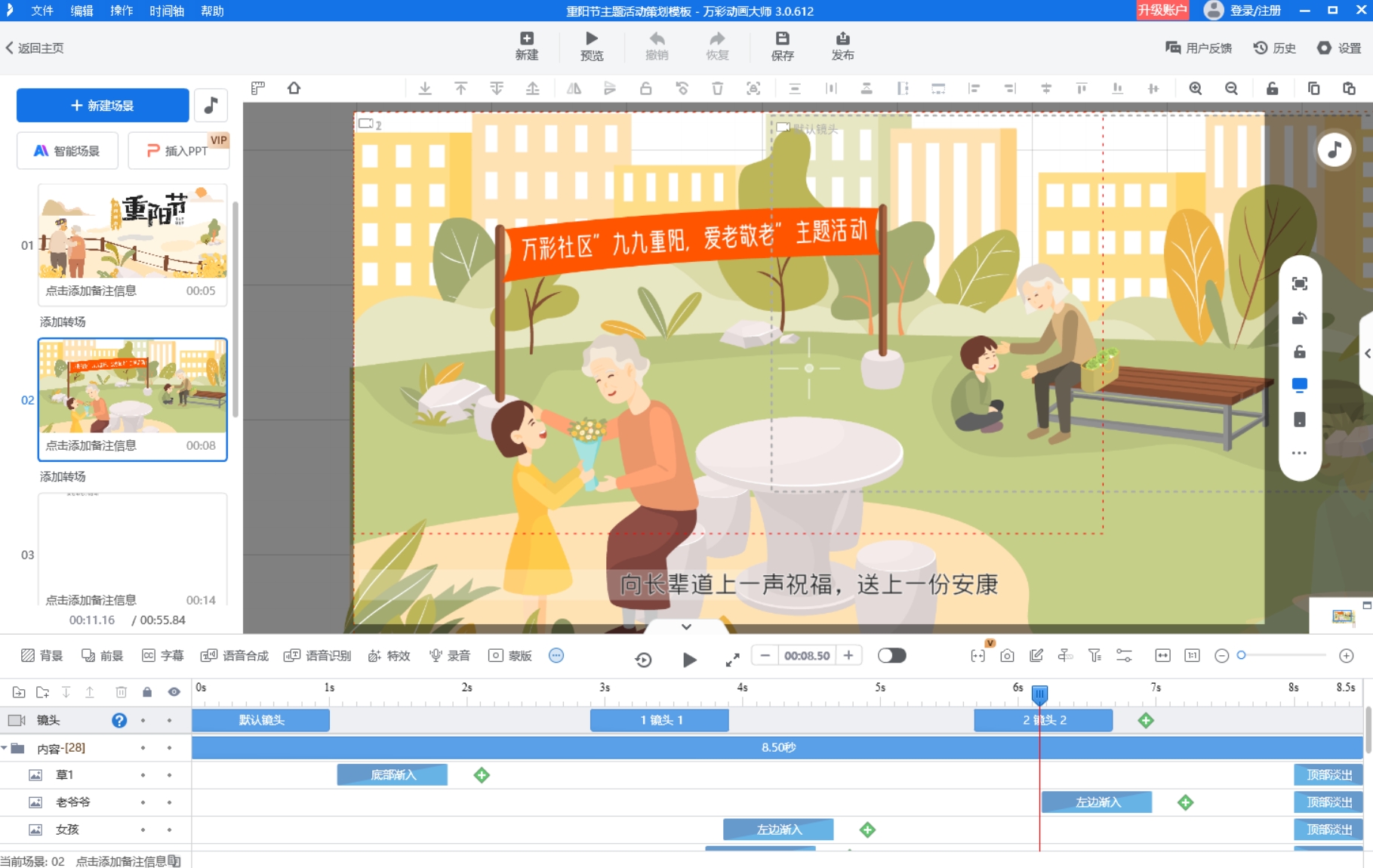Open 智能场景 option
1373x868 pixels.
tap(68, 150)
